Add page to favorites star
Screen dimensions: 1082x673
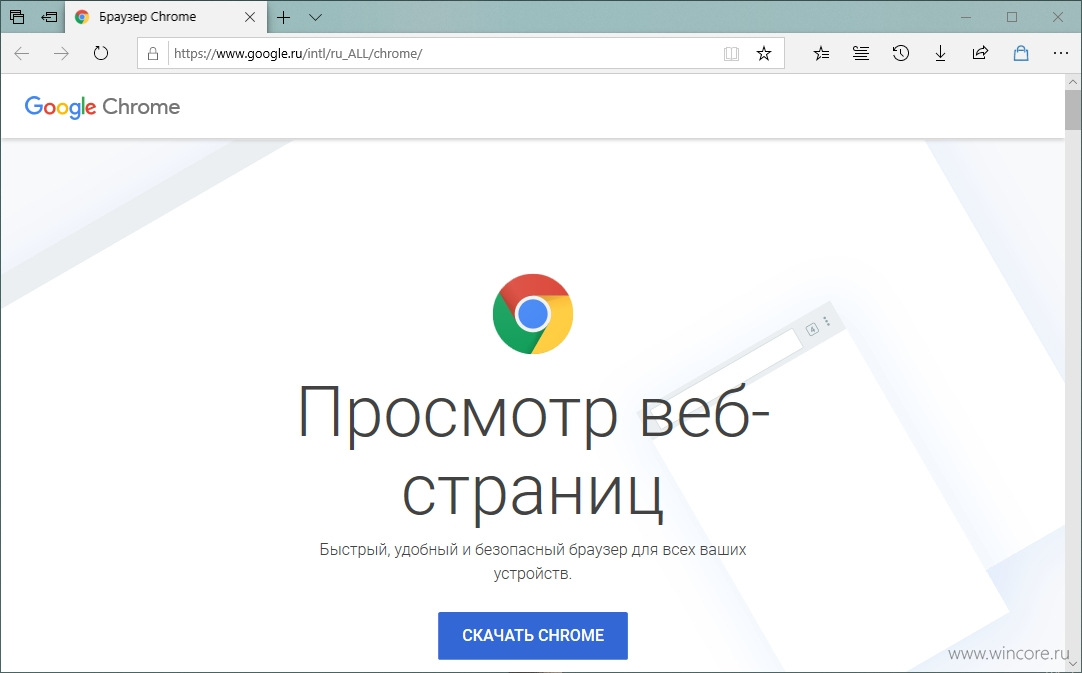(x=764, y=53)
